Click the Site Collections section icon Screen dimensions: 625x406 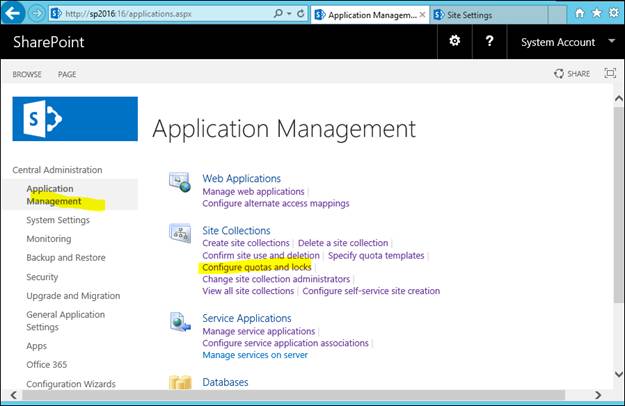pyautogui.click(x=180, y=233)
